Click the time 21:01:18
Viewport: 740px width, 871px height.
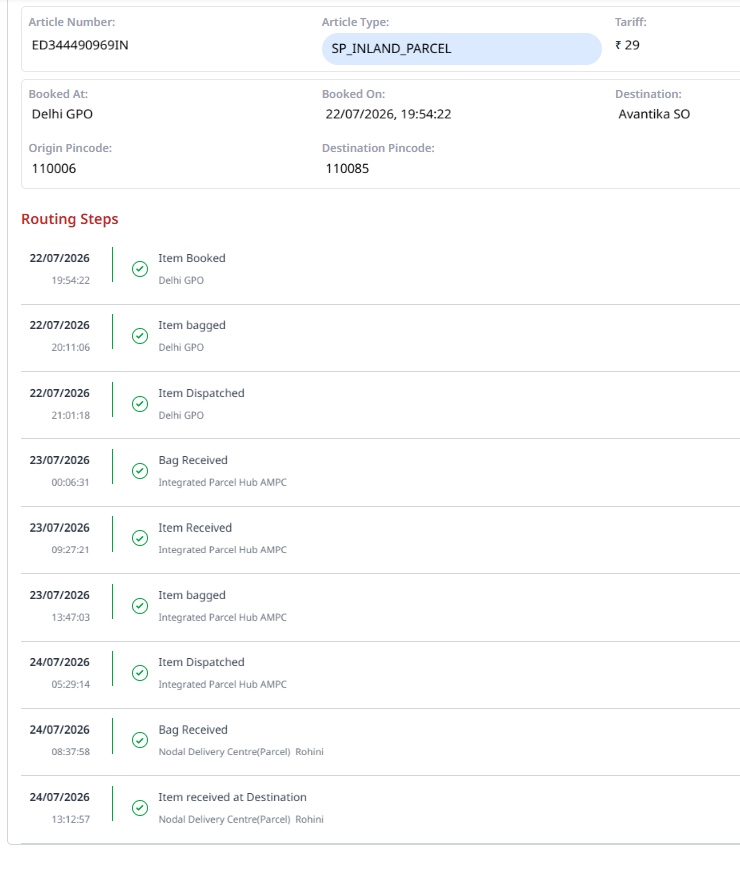71,416
